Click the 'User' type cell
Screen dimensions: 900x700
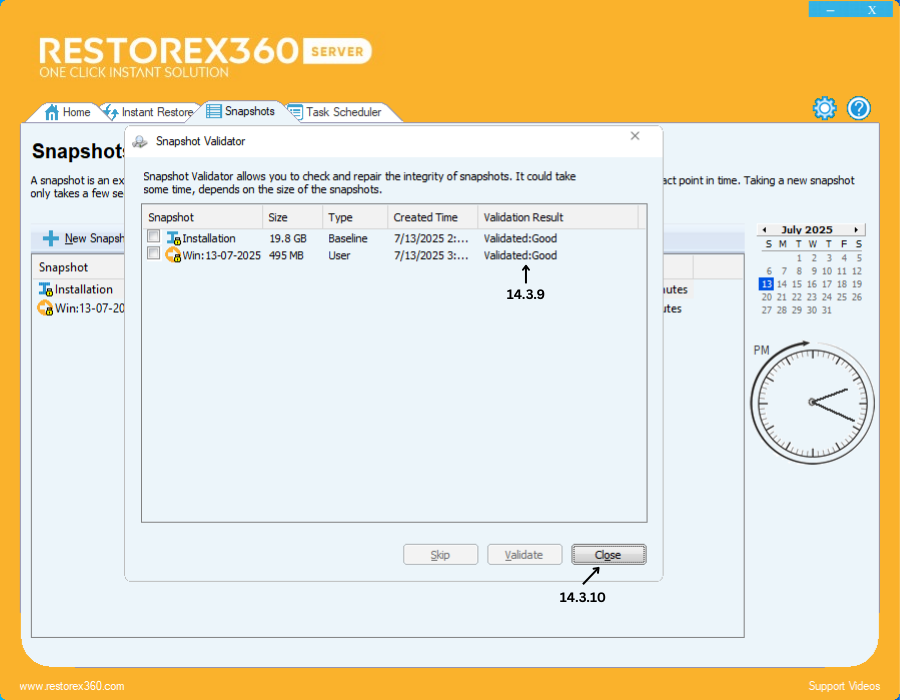pos(339,255)
